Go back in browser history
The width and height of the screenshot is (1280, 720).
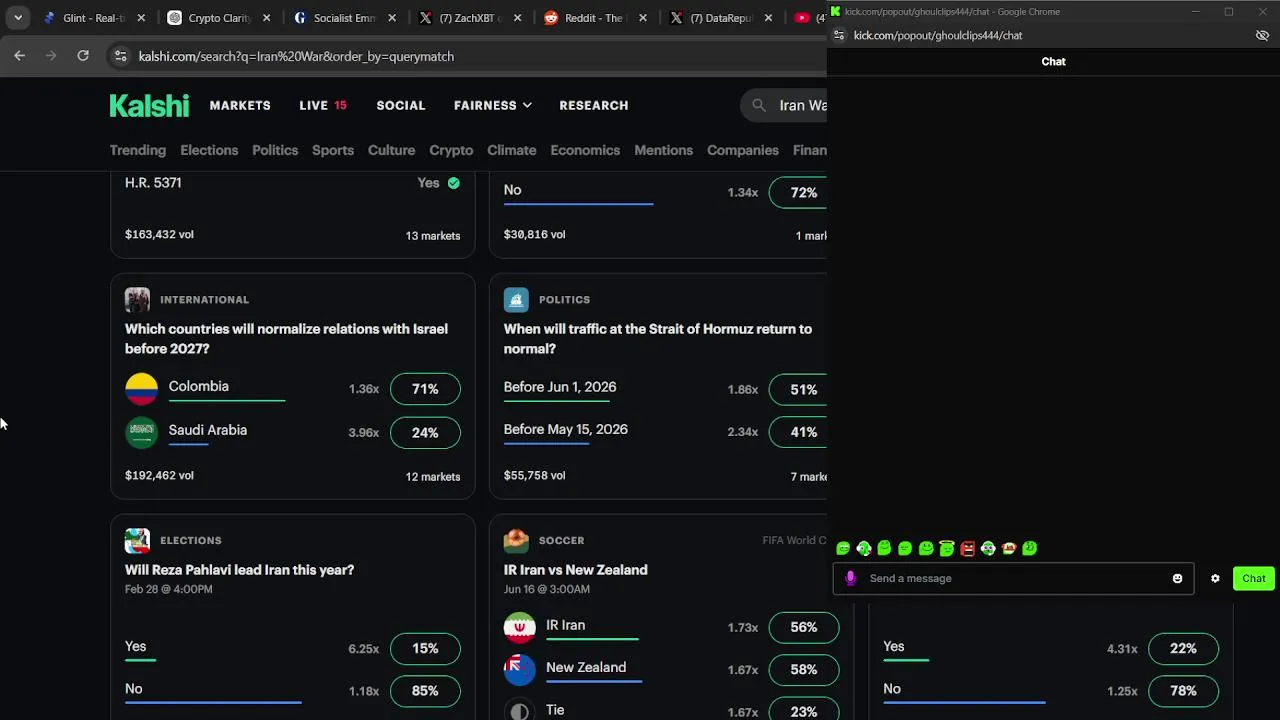pos(19,56)
